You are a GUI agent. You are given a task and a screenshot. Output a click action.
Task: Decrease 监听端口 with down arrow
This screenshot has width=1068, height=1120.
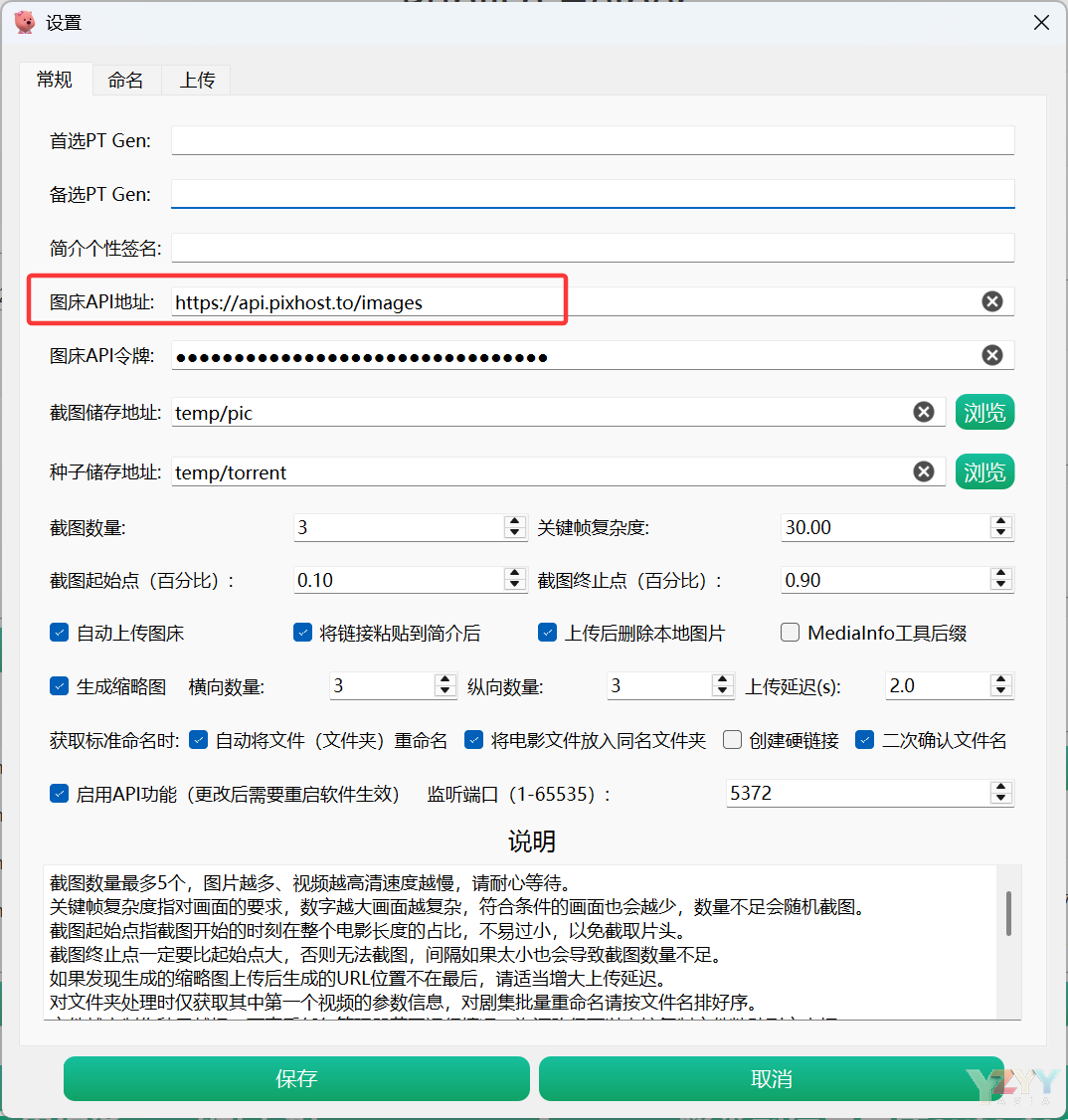click(1001, 797)
